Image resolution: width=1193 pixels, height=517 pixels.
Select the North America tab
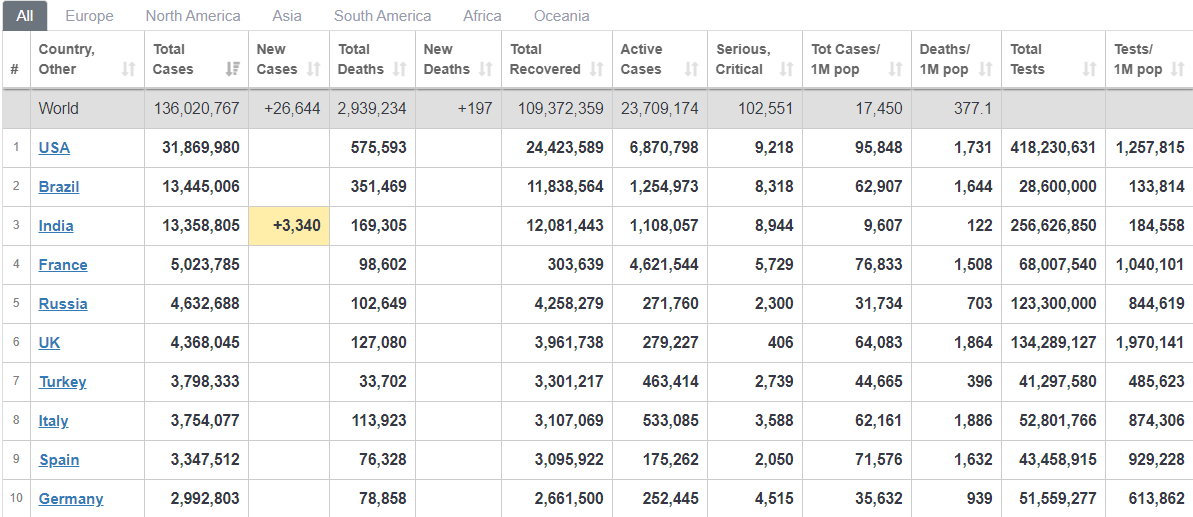pyautogui.click(x=193, y=16)
